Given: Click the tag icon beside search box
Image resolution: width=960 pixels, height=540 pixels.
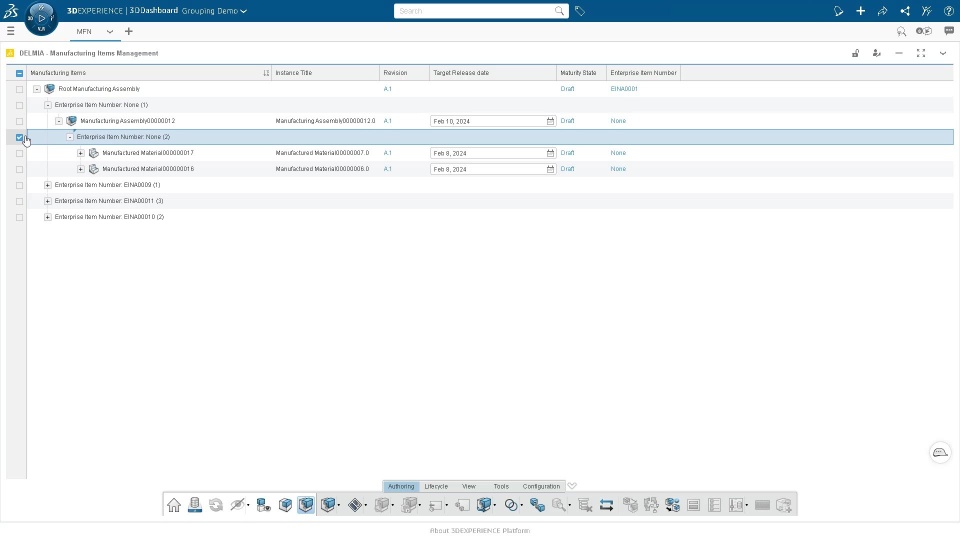Looking at the screenshot, I should 580,11.
